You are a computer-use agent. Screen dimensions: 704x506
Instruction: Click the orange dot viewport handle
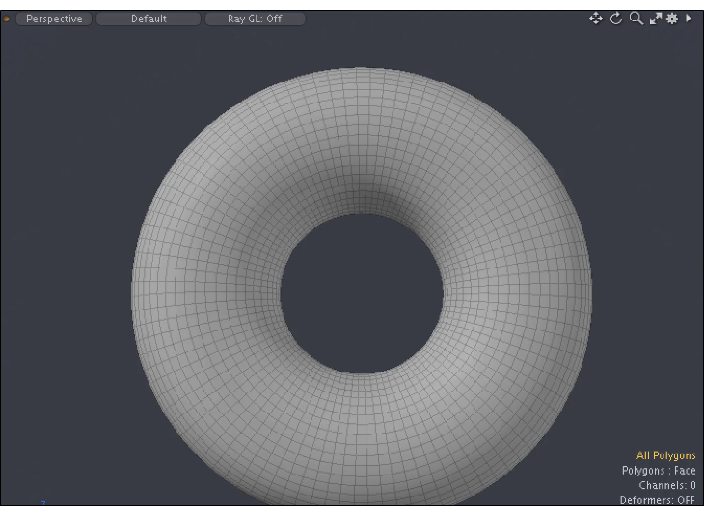7,19
